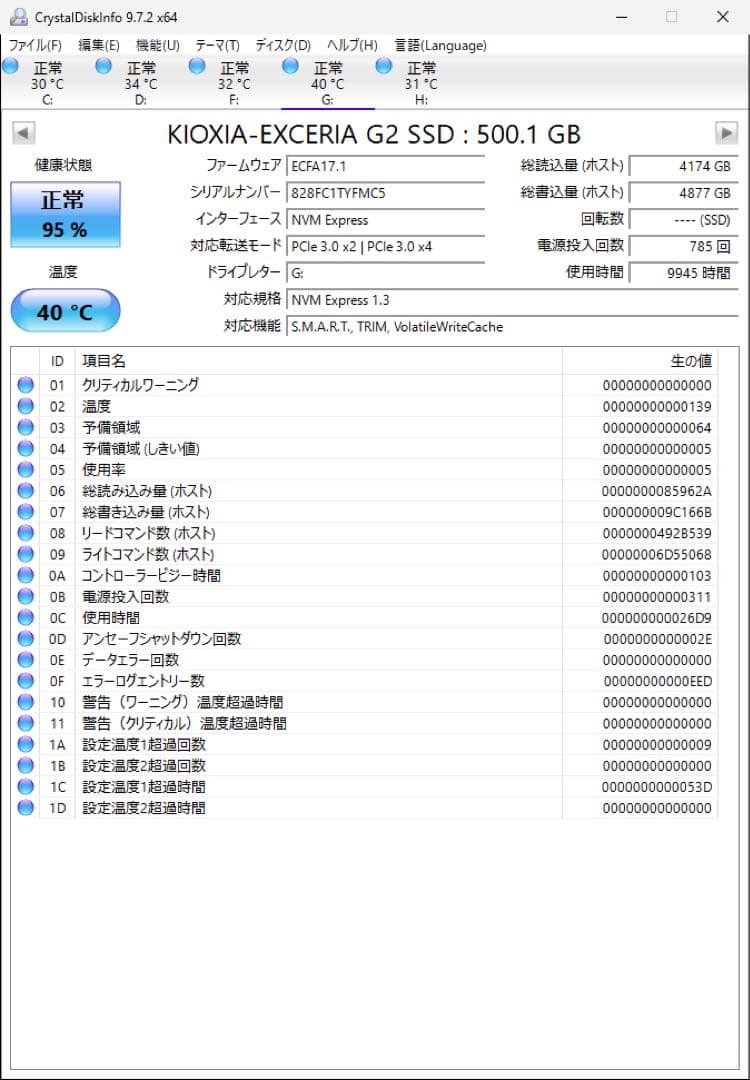This screenshot has height=1080, width=750.
Task: Open the テーマ(T) menu
Action: coord(218,45)
